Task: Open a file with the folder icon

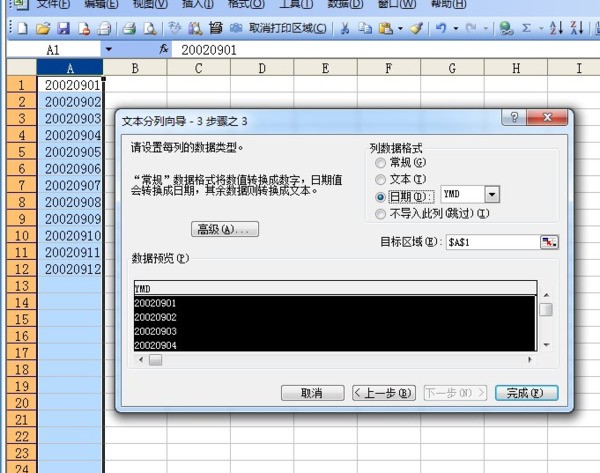Action: click(x=43, y=28)
